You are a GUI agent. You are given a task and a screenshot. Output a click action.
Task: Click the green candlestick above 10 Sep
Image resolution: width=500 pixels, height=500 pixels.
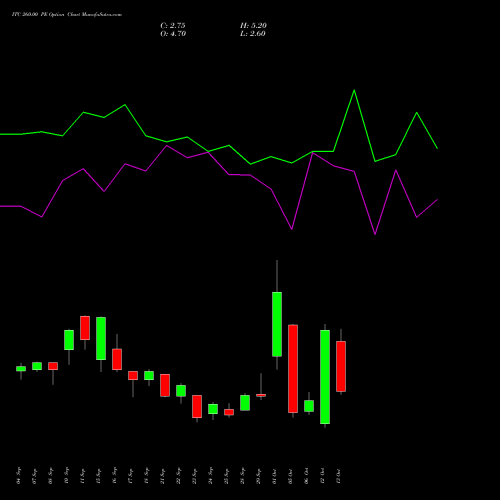69,340
